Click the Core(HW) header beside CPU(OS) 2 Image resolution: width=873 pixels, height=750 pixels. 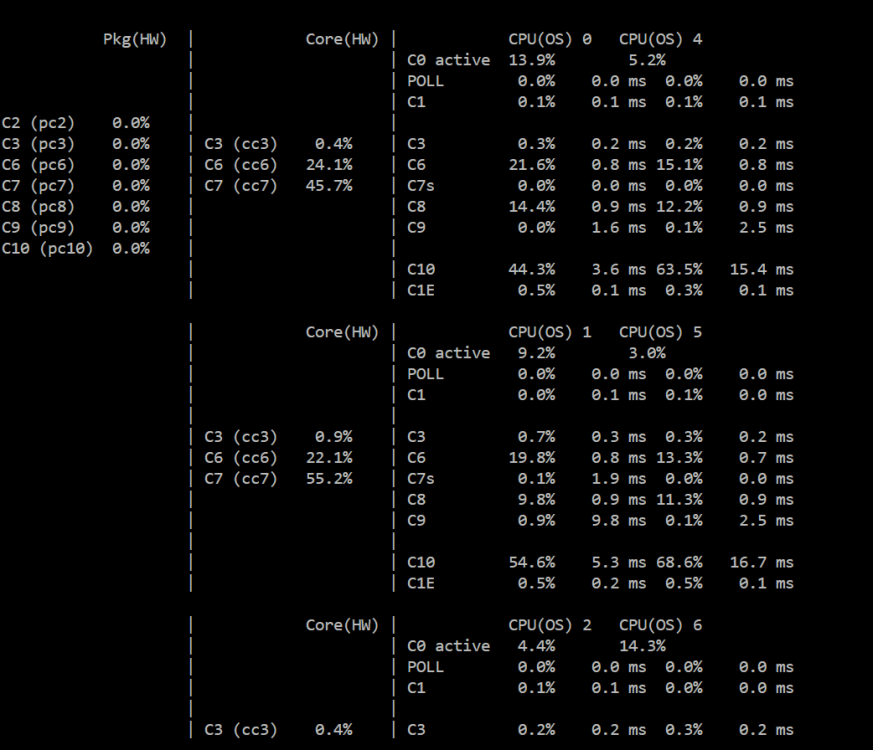[342, 625]
